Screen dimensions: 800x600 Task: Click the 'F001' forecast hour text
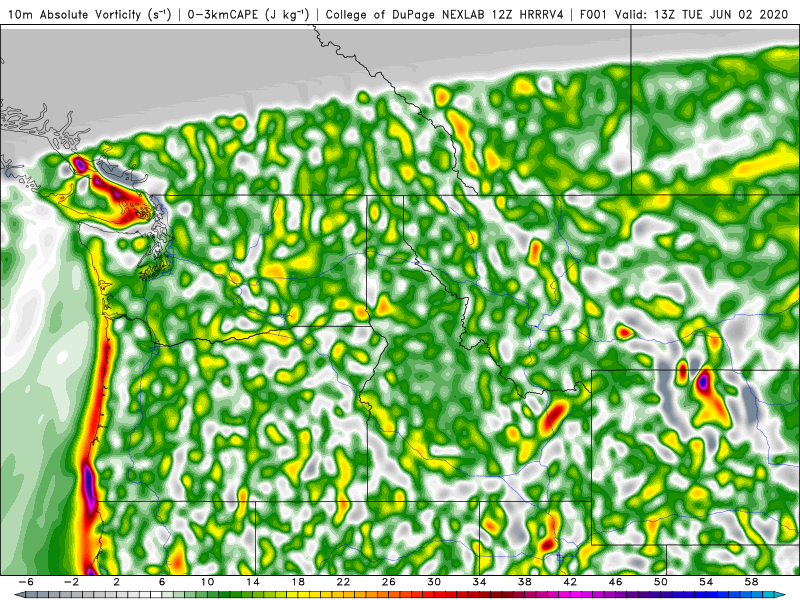594,14
